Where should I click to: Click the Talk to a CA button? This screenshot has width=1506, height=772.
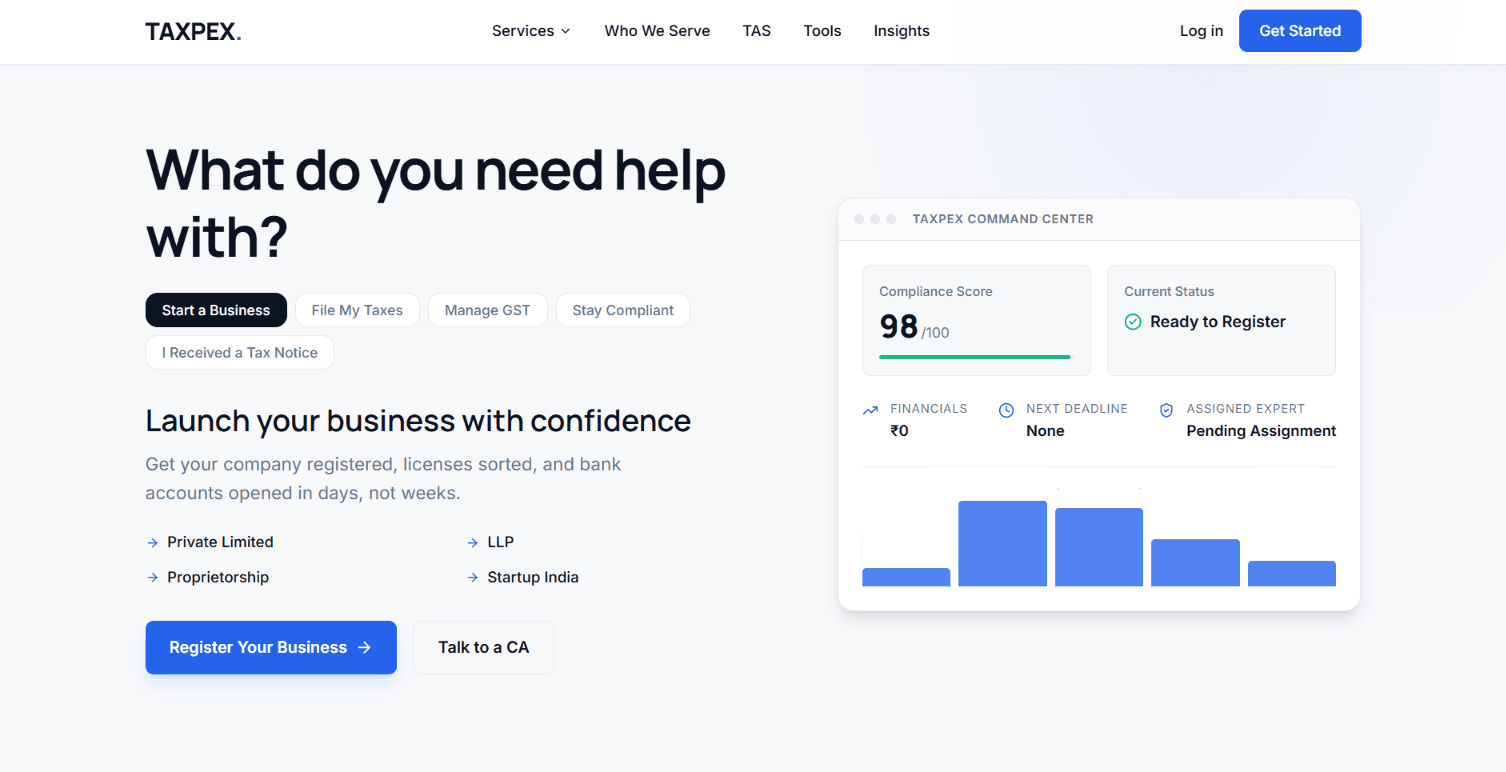coord(484,648)
